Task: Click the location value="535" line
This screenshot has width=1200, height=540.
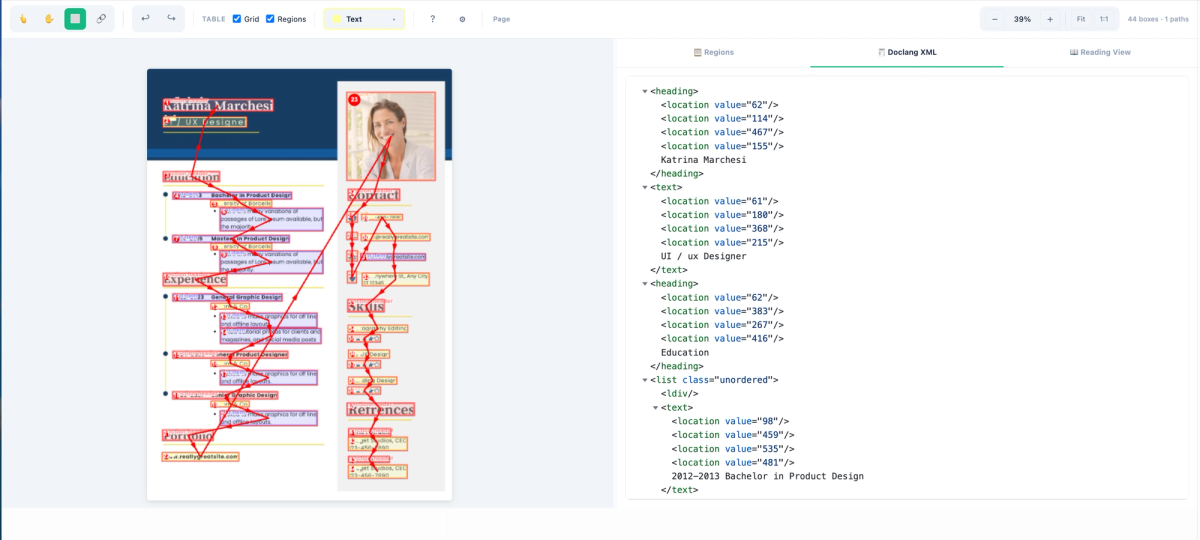Action: point(733,449)
